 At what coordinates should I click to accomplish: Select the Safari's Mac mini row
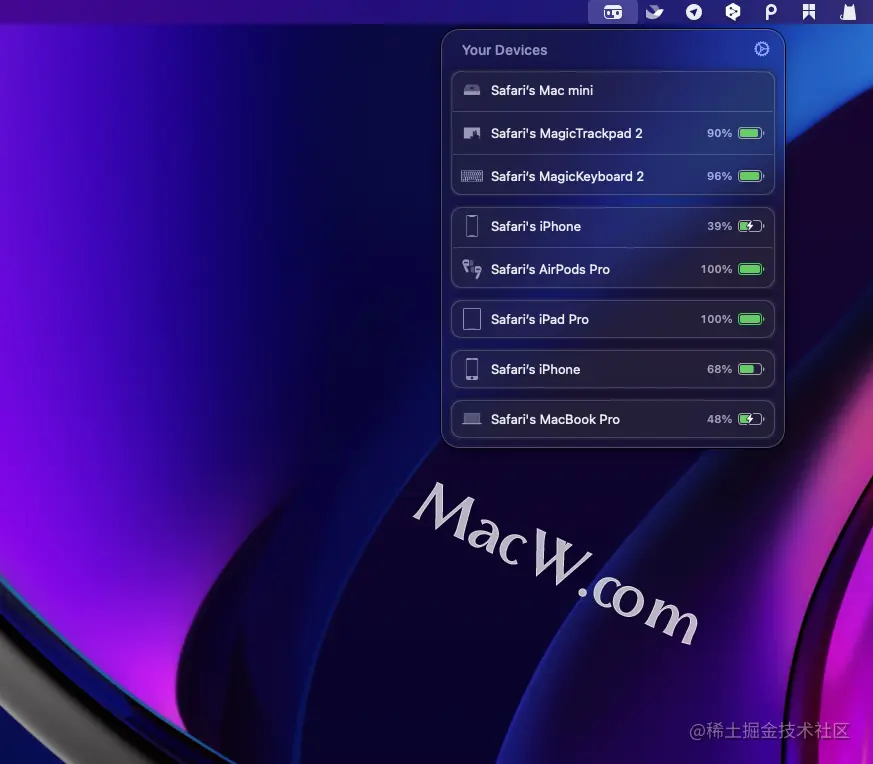pos(612,91)
